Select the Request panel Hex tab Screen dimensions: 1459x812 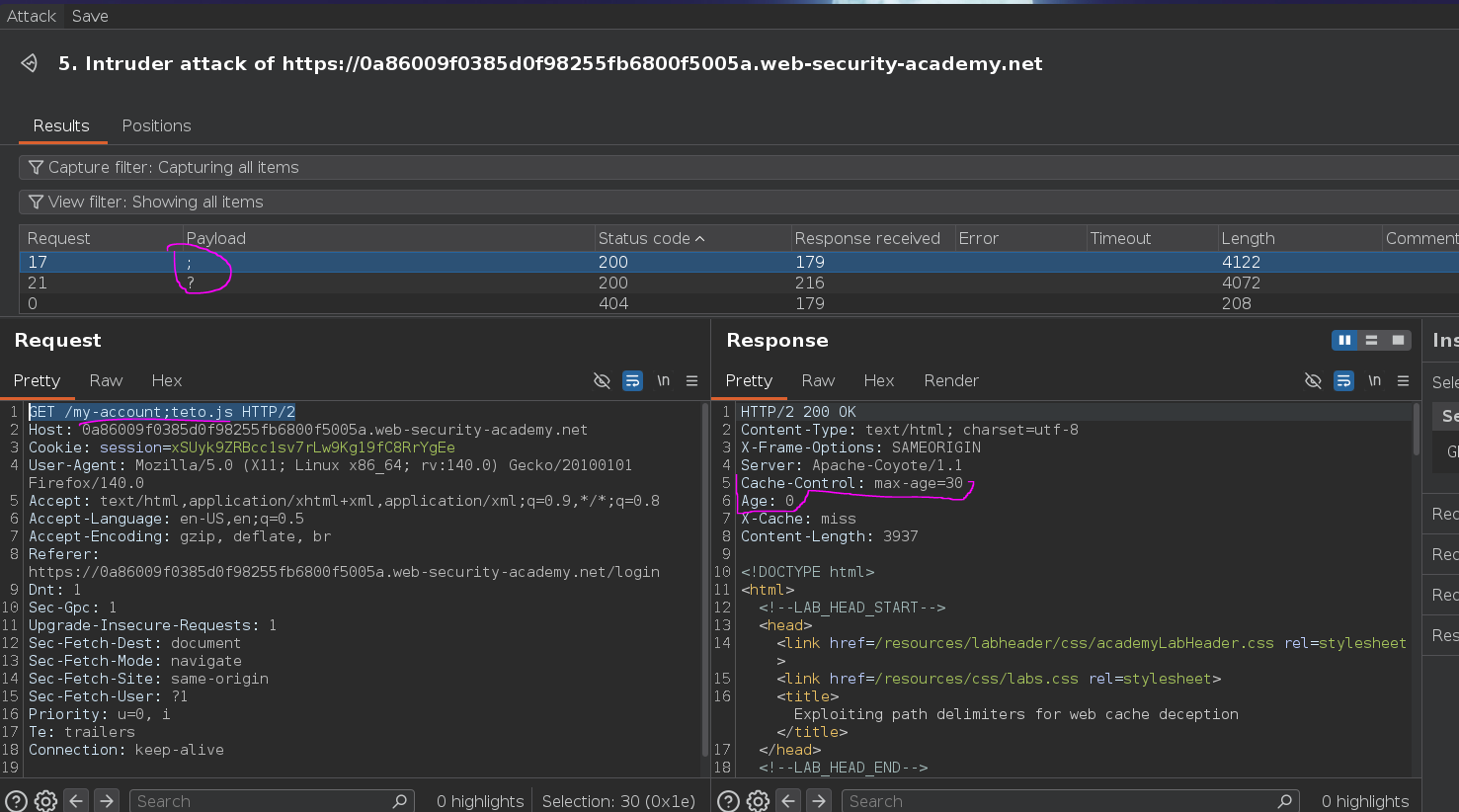(167, 380)
